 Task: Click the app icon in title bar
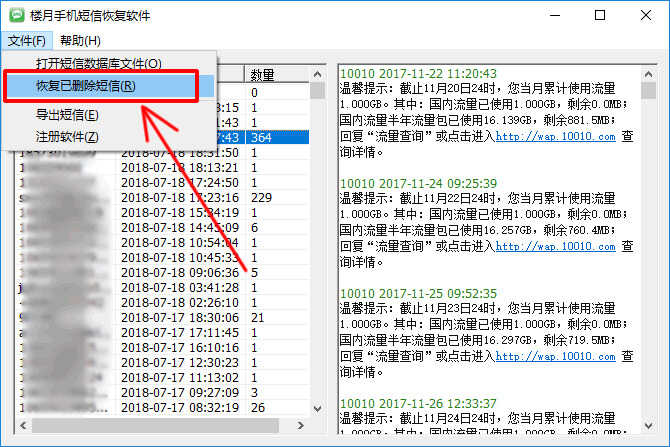pyautogui.click(x=17, y=16)
